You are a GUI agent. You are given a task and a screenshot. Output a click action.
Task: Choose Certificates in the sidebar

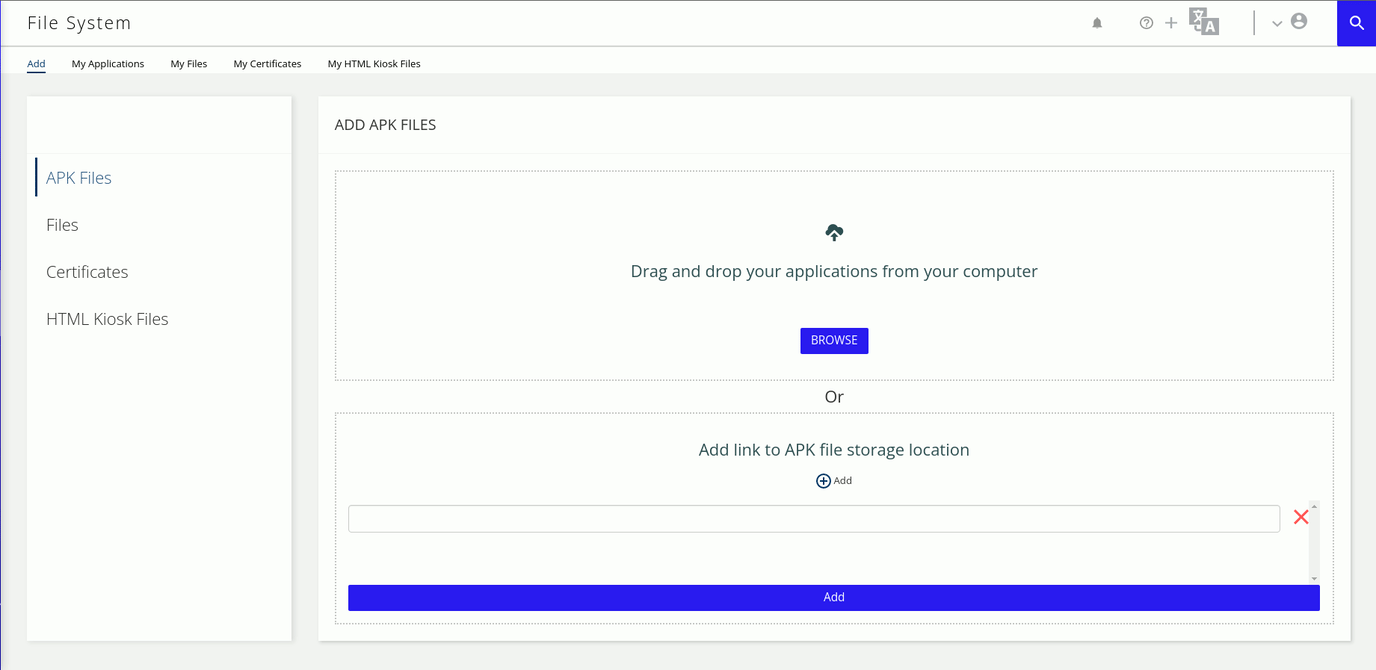coord(87,272)
